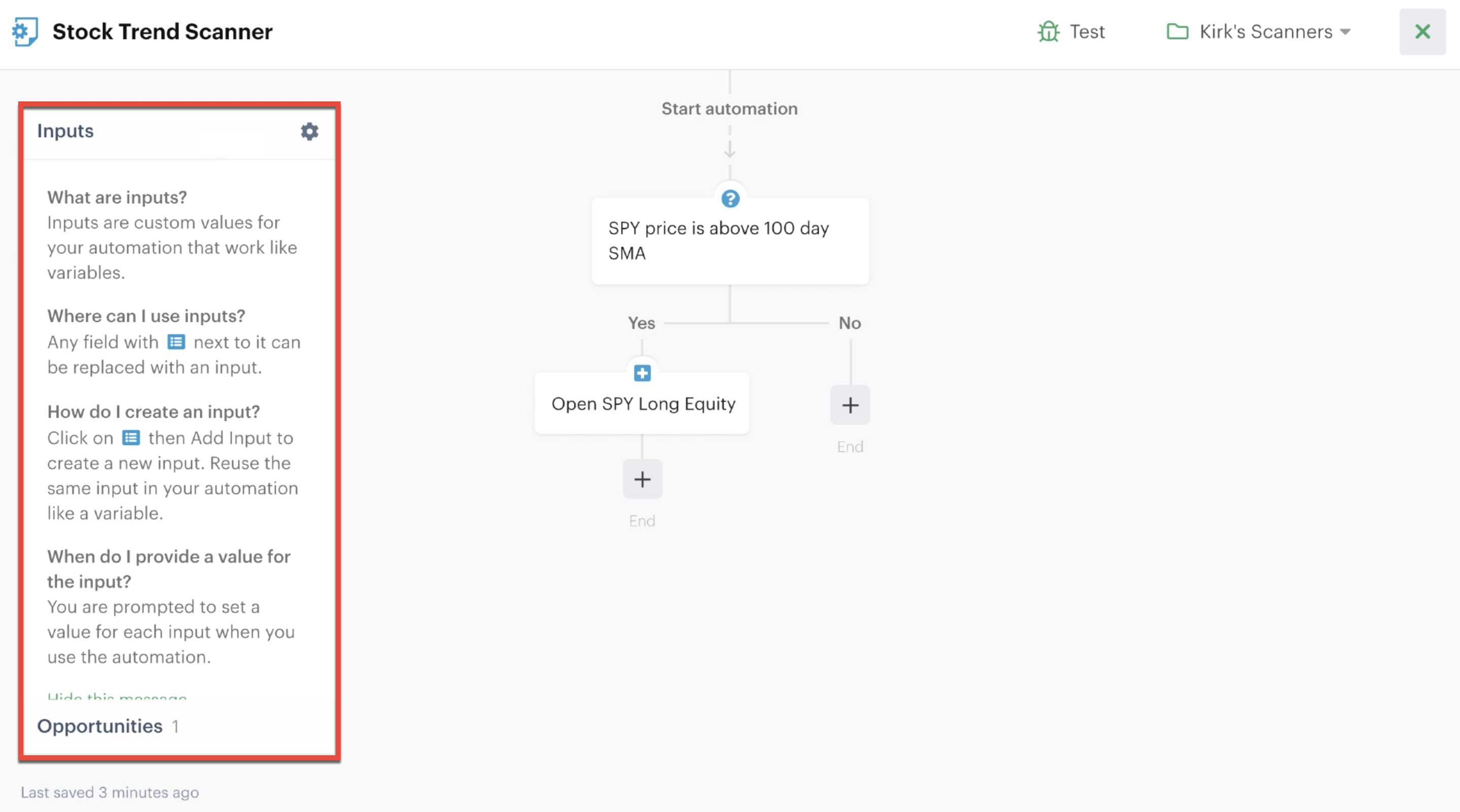
Task: Click the Stock Trend Scanner automation icon
Action: [x=25, y=32]
